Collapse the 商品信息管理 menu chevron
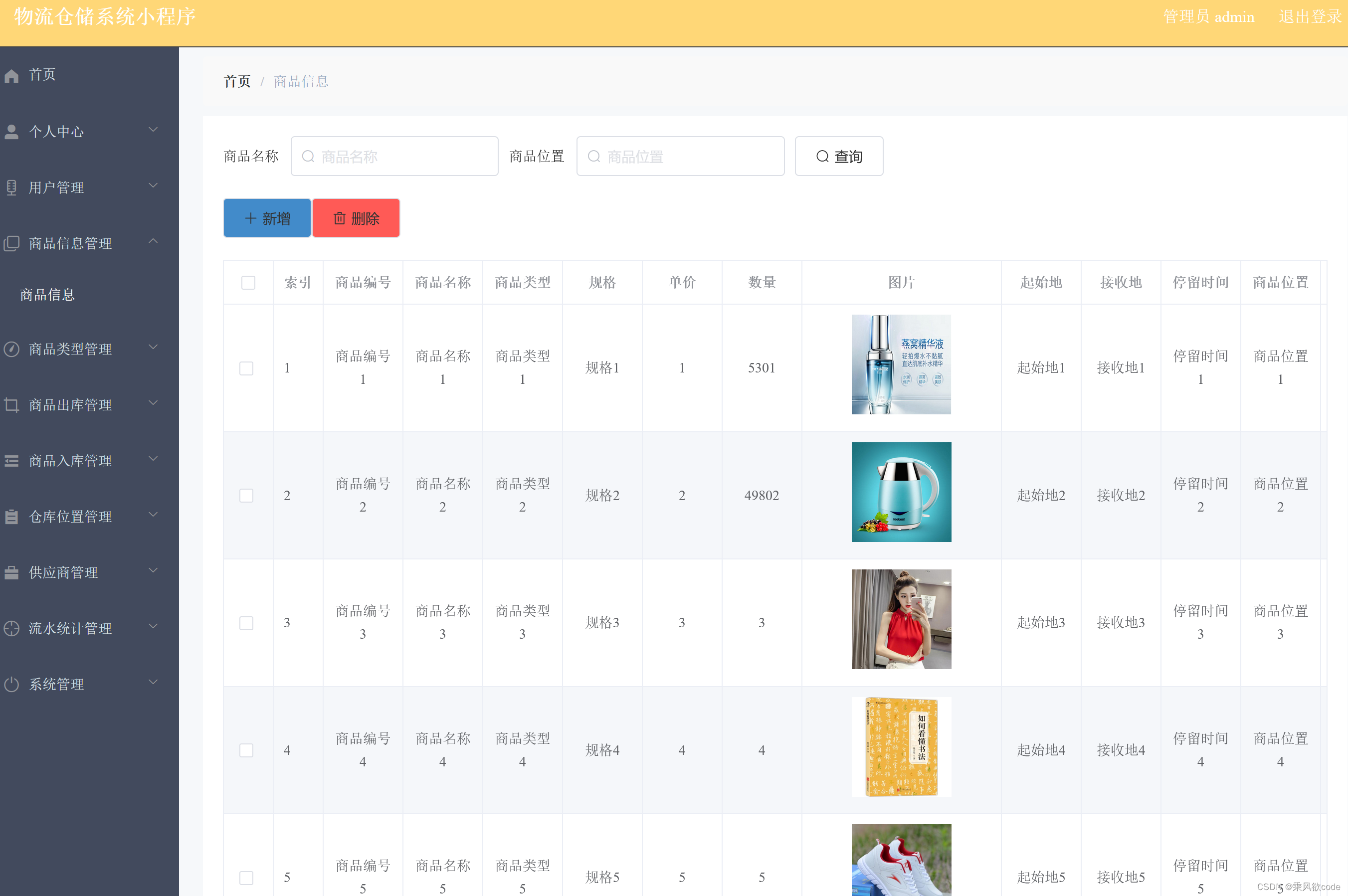Viewport: 1348px width, 896px height. (x=153, y=242)
